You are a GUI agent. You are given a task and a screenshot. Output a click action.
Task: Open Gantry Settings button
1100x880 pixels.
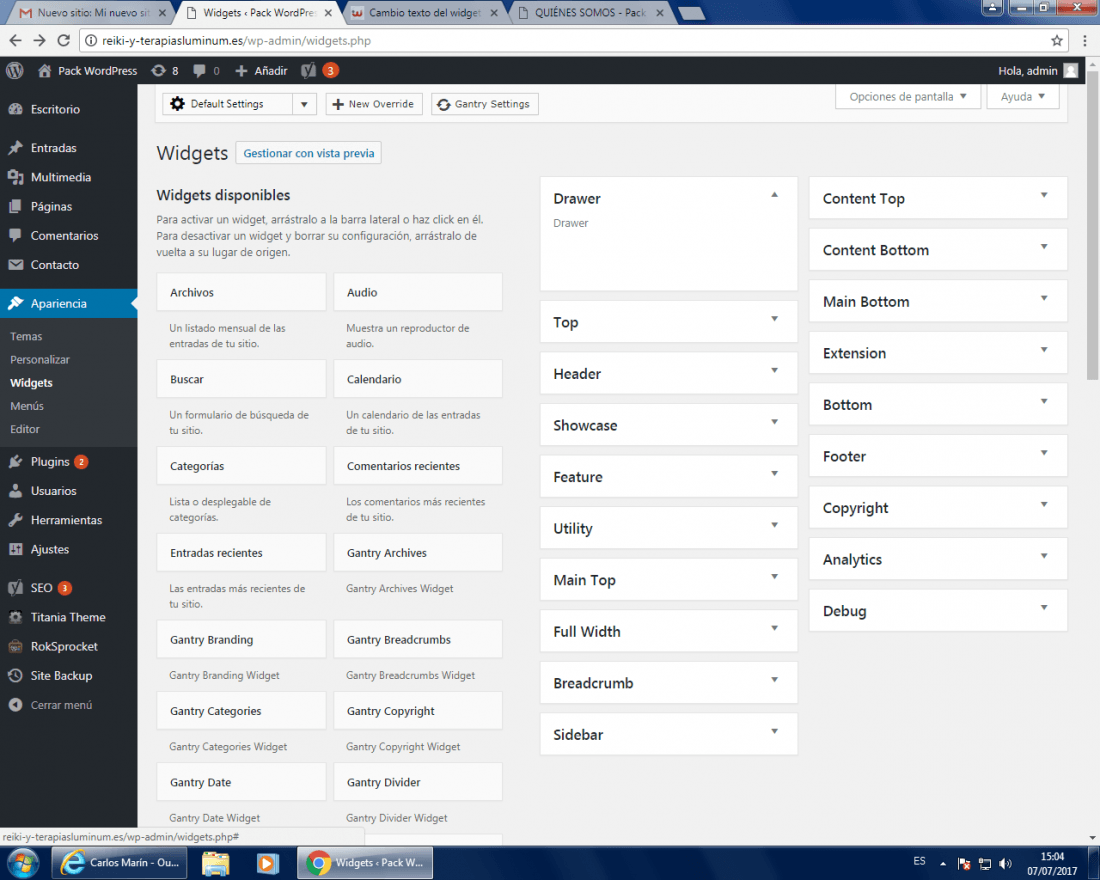pos(485,104)
